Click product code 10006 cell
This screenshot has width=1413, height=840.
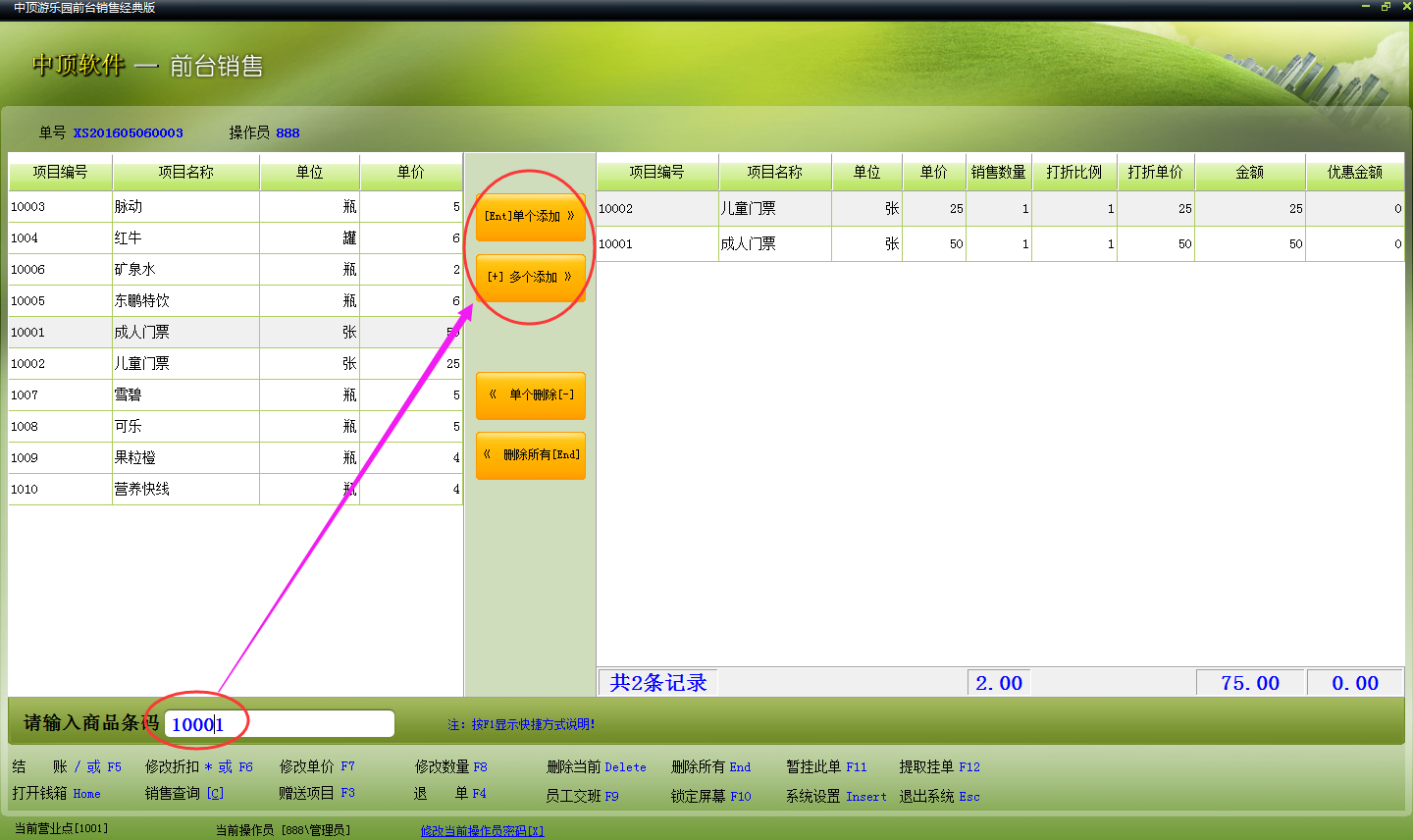(x=60, y=269)
